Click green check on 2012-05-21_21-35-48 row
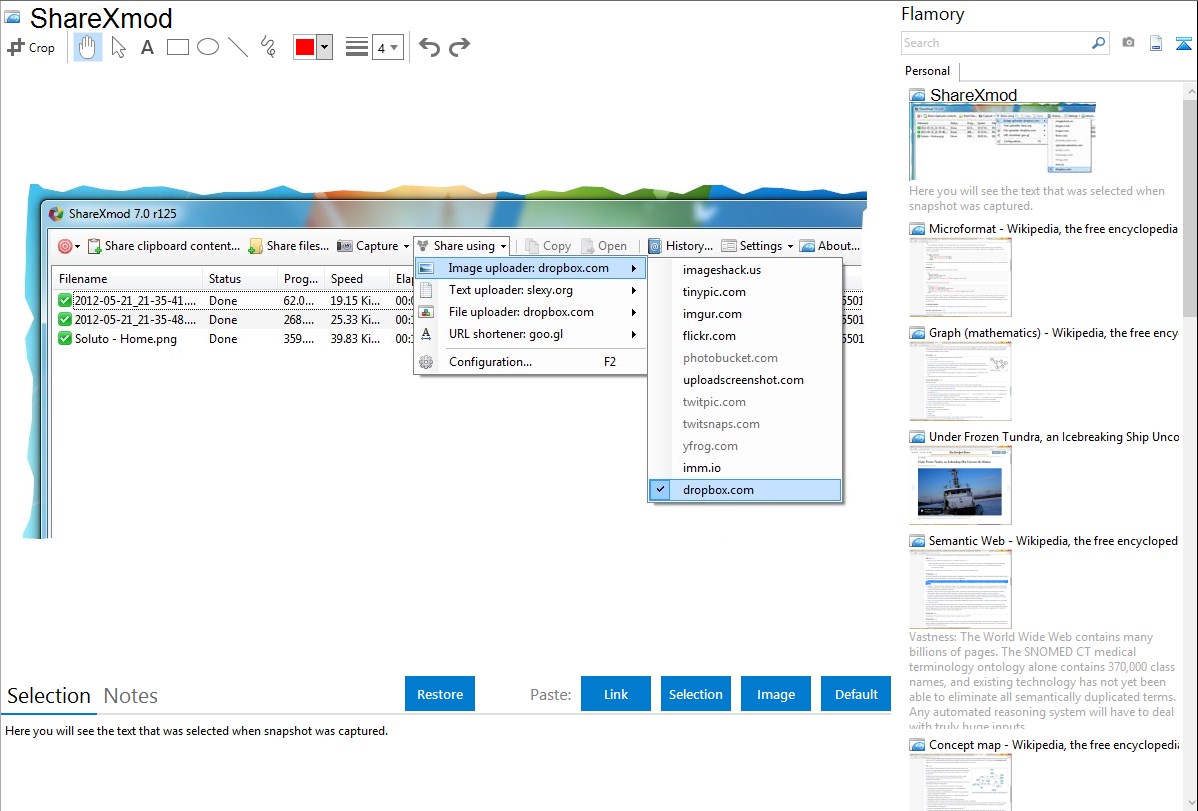 (65, 320)
